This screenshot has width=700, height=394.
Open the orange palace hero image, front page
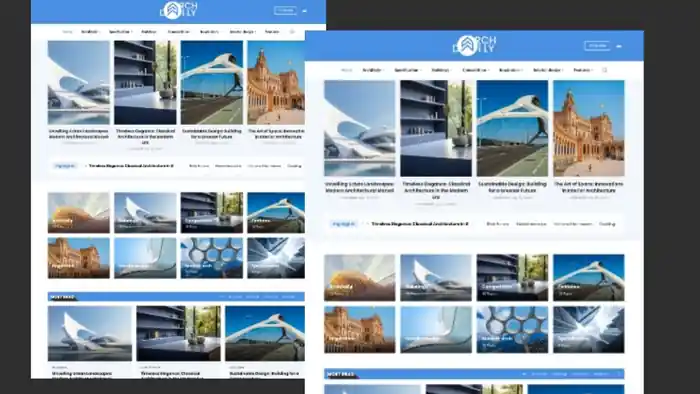coord(589,128)
